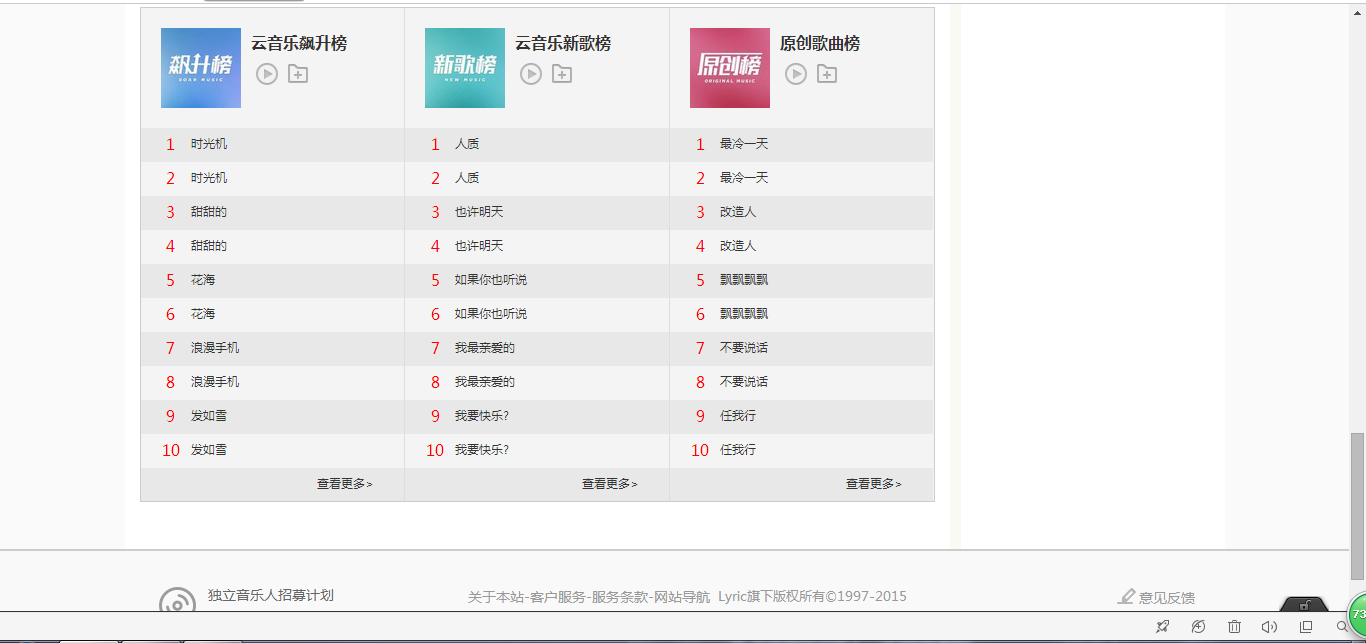This screenshot has height=643, width=1366.
Task: Open the 客户服务 footer link
Action: pos(558,597)
